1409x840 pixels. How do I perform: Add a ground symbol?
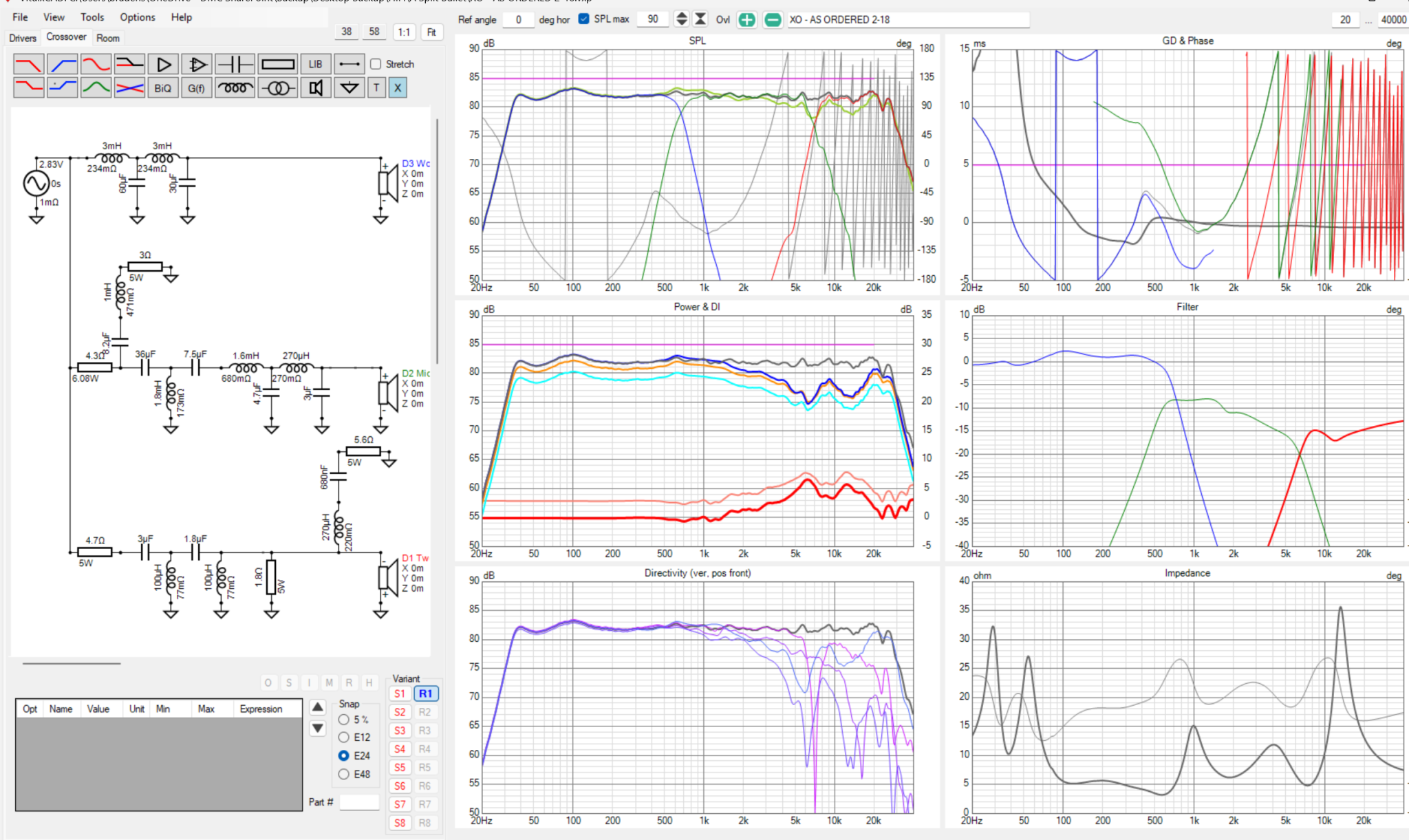[x=349, y=88]
